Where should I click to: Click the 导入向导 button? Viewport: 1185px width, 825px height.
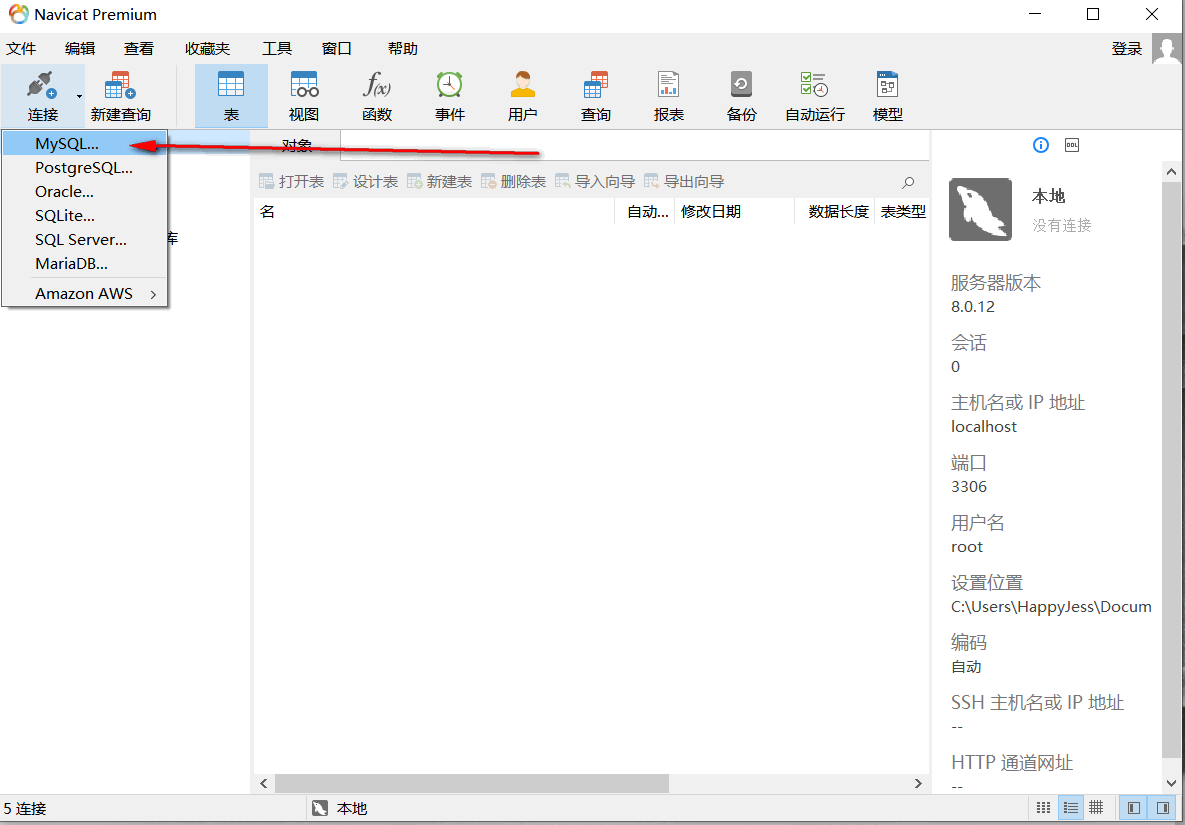(x=595, y=181)
